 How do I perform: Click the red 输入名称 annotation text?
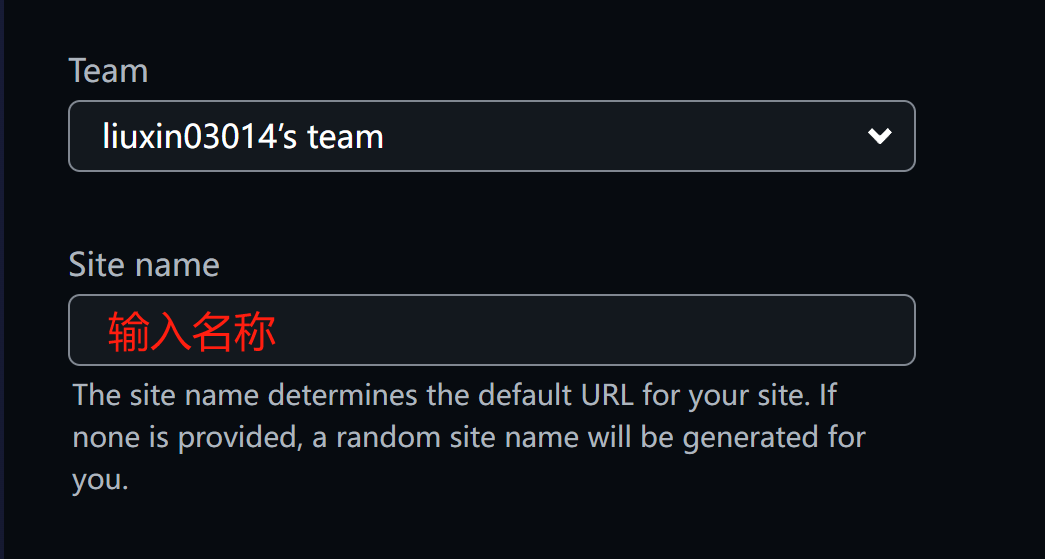tap(192, 331)
